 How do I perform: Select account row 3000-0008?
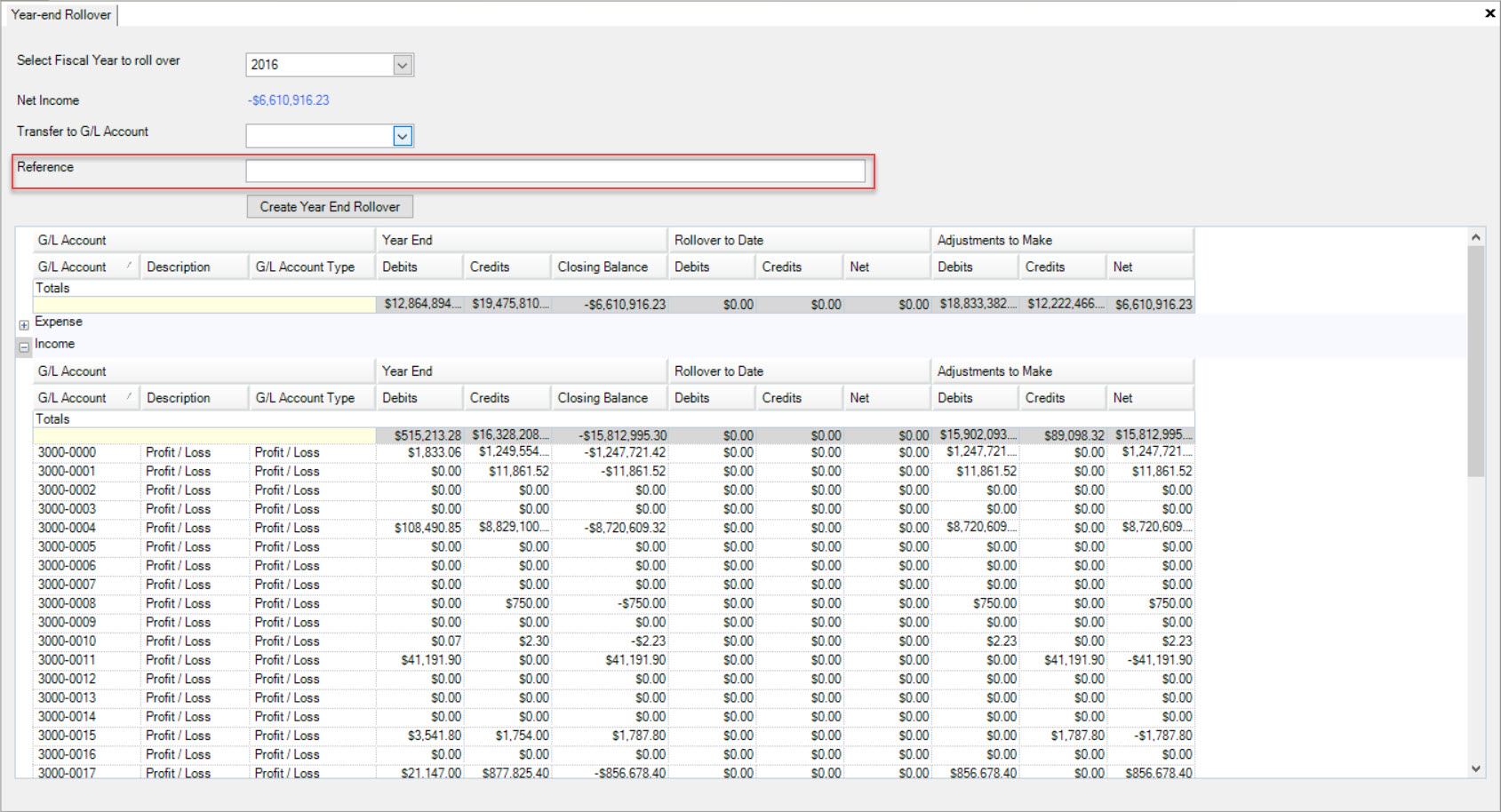[x=614, y=603]
